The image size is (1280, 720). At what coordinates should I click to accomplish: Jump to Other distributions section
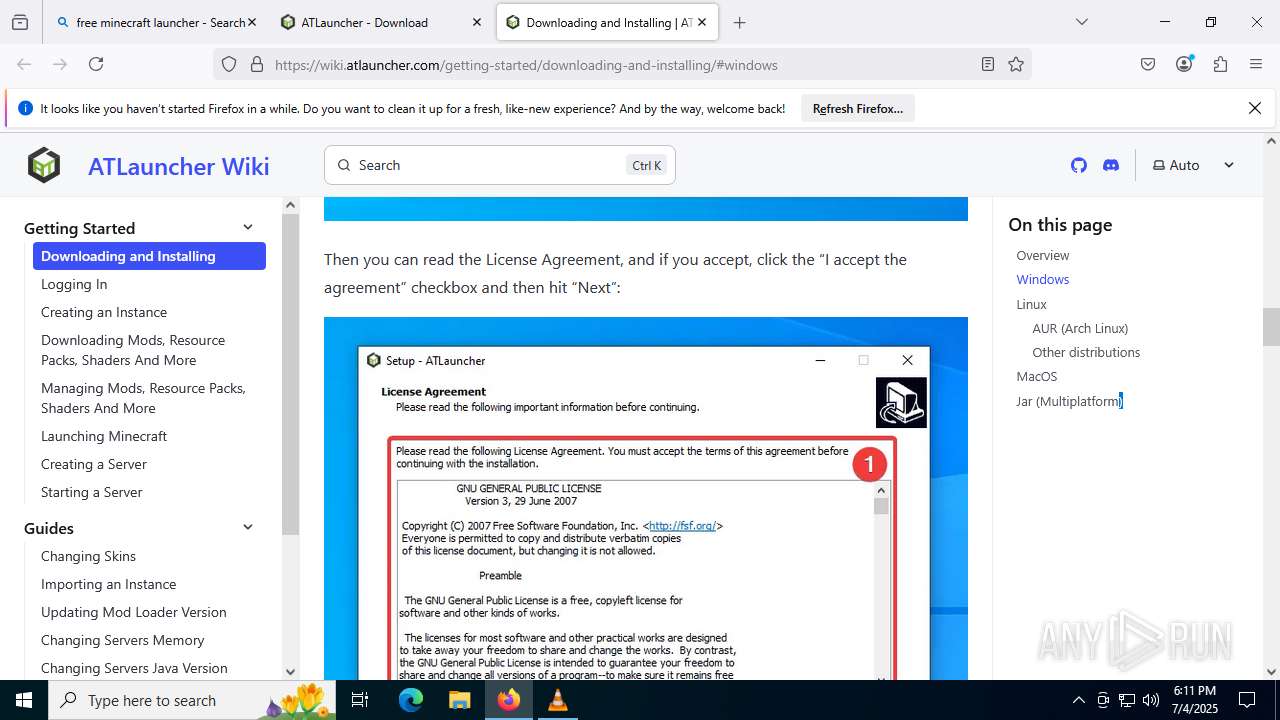[1086, 352]
